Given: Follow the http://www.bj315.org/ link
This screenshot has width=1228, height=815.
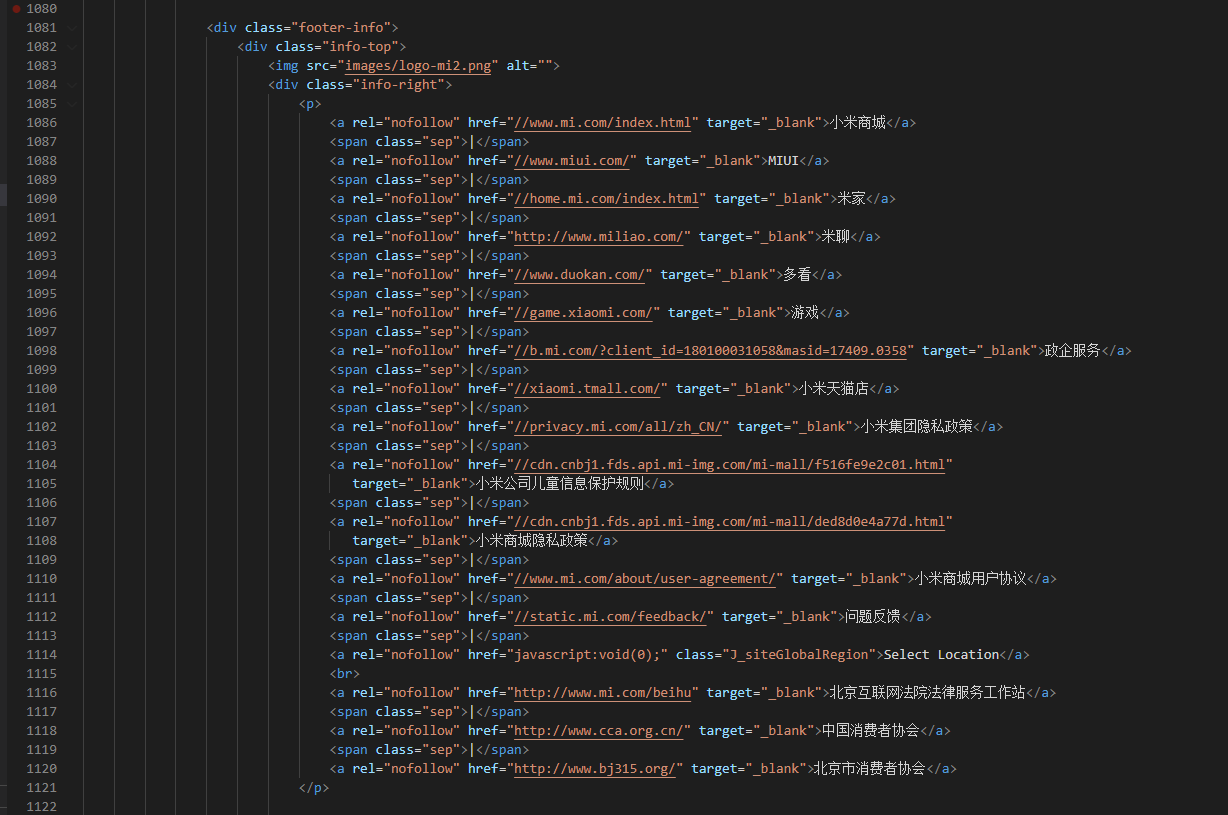Looking at the screenshot, I should tap(594, 768).
